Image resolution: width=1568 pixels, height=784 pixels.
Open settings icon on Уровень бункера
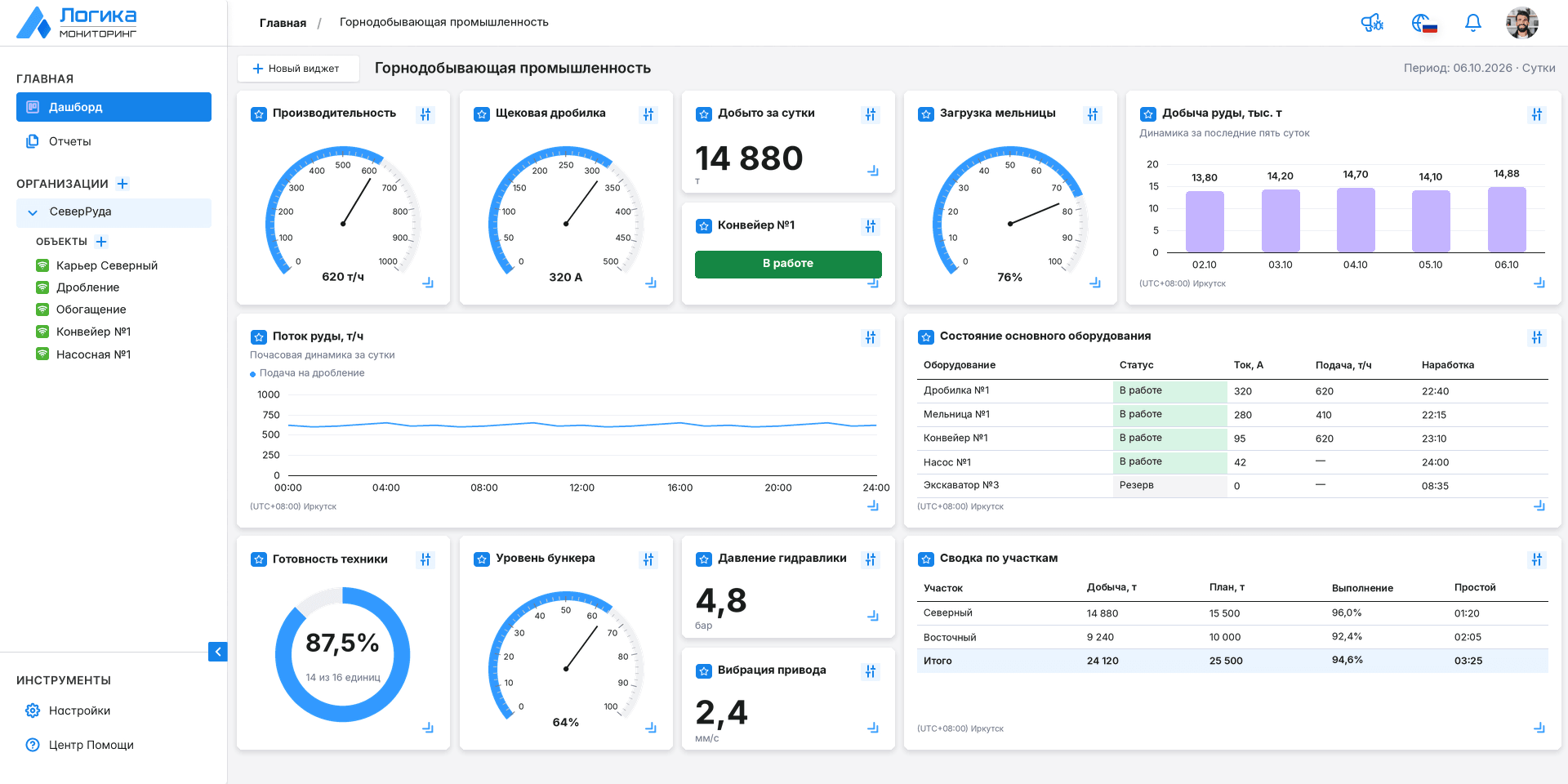point(648,559)
